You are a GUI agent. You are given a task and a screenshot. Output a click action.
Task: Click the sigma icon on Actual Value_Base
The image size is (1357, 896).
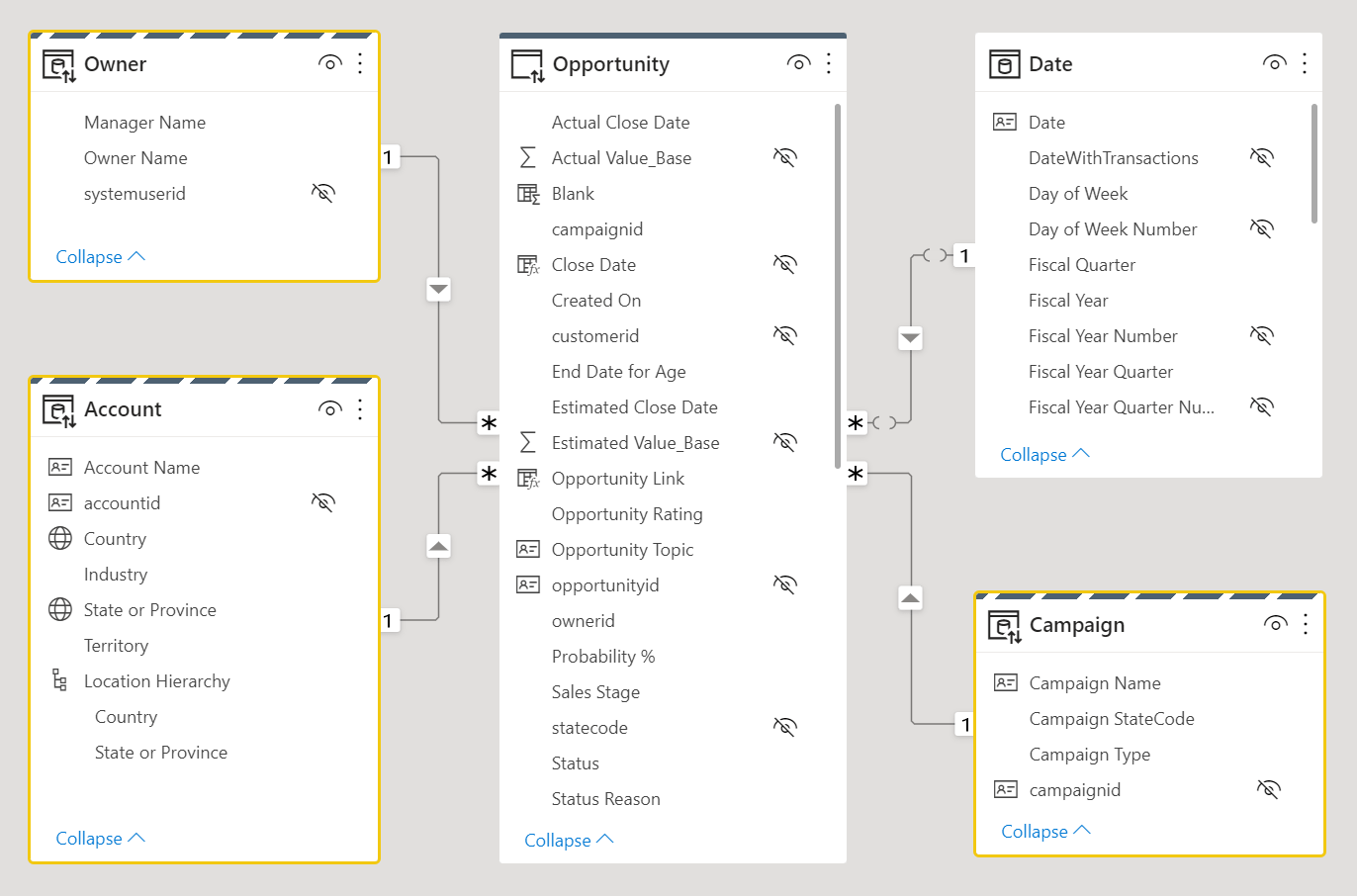529,157
